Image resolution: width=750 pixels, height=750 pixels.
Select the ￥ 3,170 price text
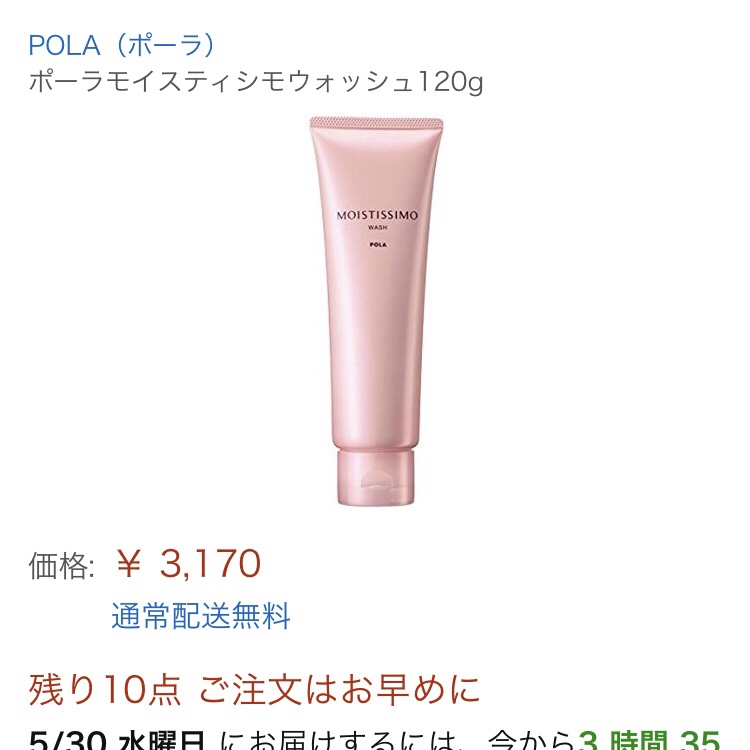click(x=189, y=563)
